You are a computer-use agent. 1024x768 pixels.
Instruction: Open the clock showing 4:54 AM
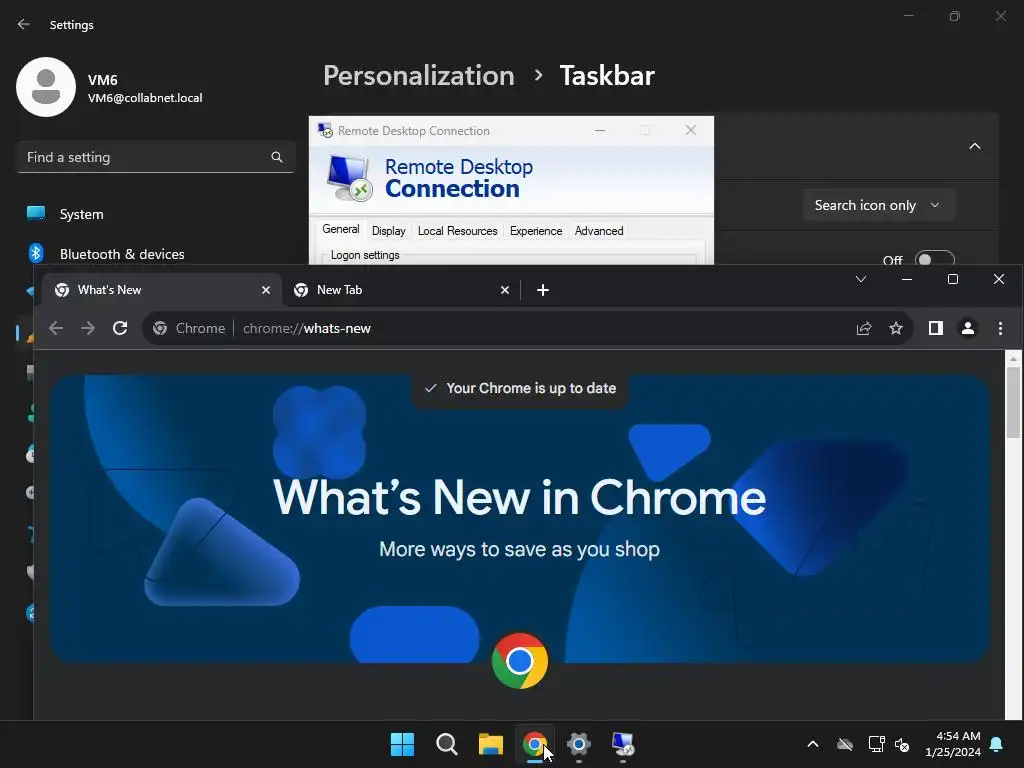(953, 744)
